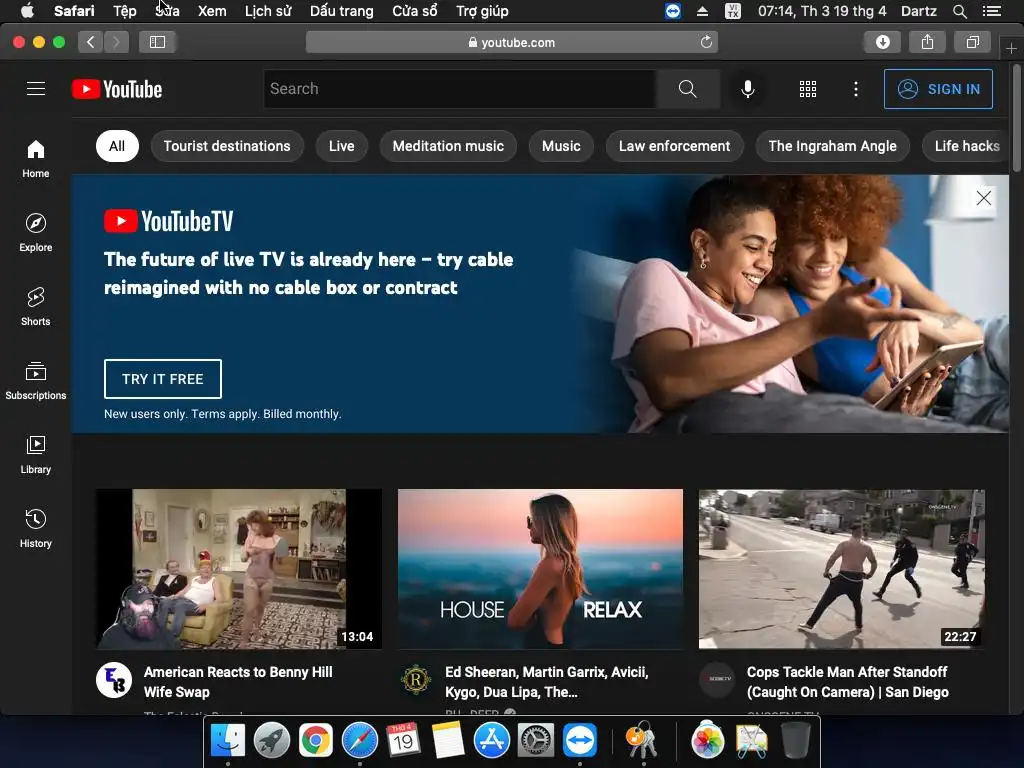Select the All filter chip
Viewport: 1024px width, 768px height.
coord(117,146)
